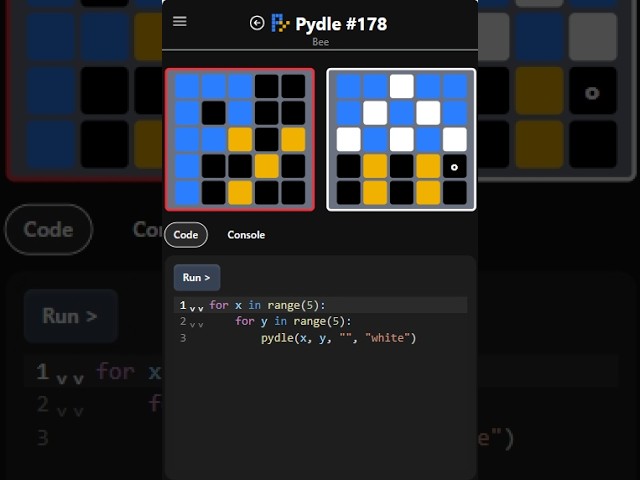Place cursor in the pydle(x, y, "", "white") line
640x480 pixels.
[x=338, y=338]
